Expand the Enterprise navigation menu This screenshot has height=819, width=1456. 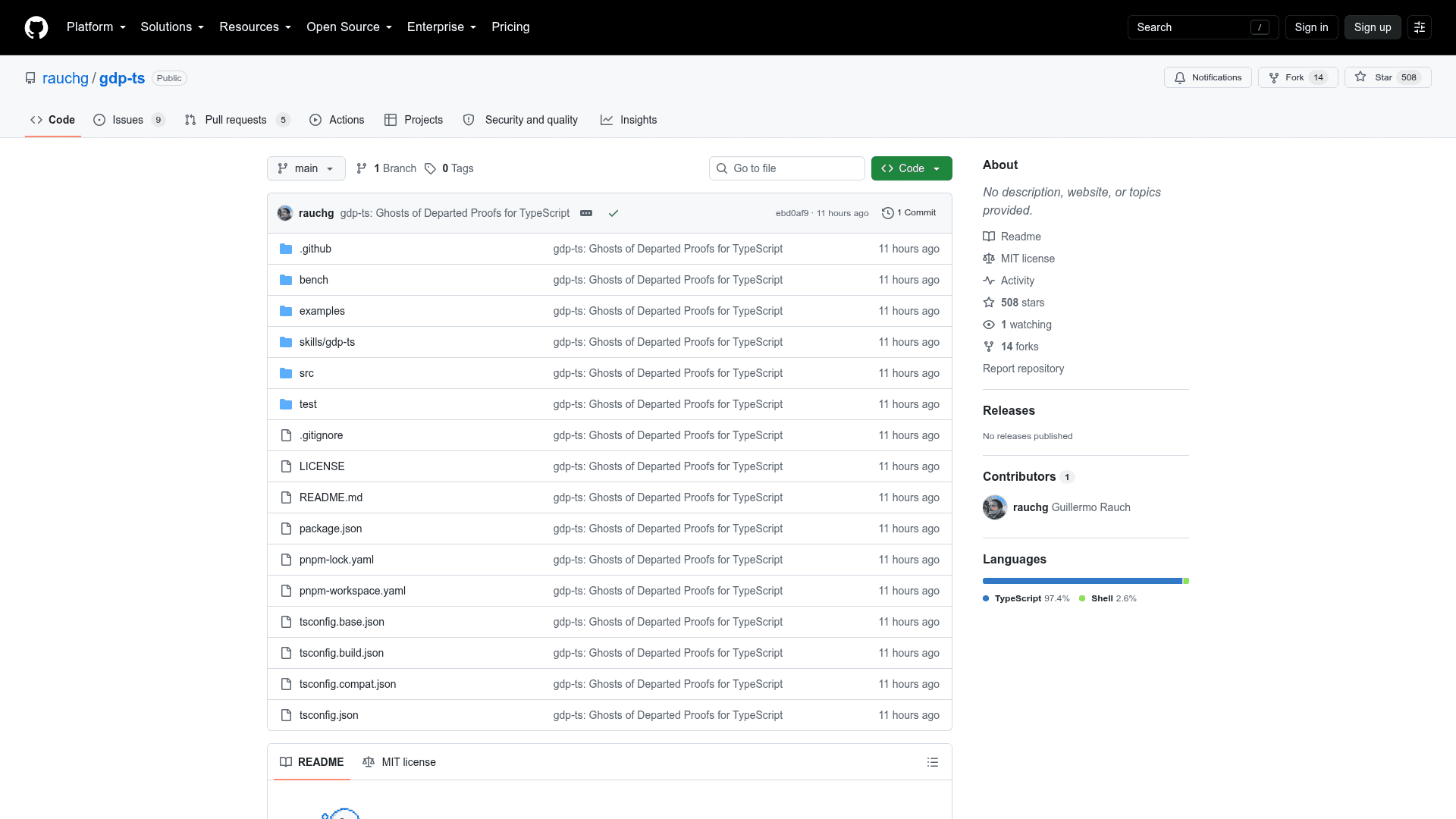442,27
